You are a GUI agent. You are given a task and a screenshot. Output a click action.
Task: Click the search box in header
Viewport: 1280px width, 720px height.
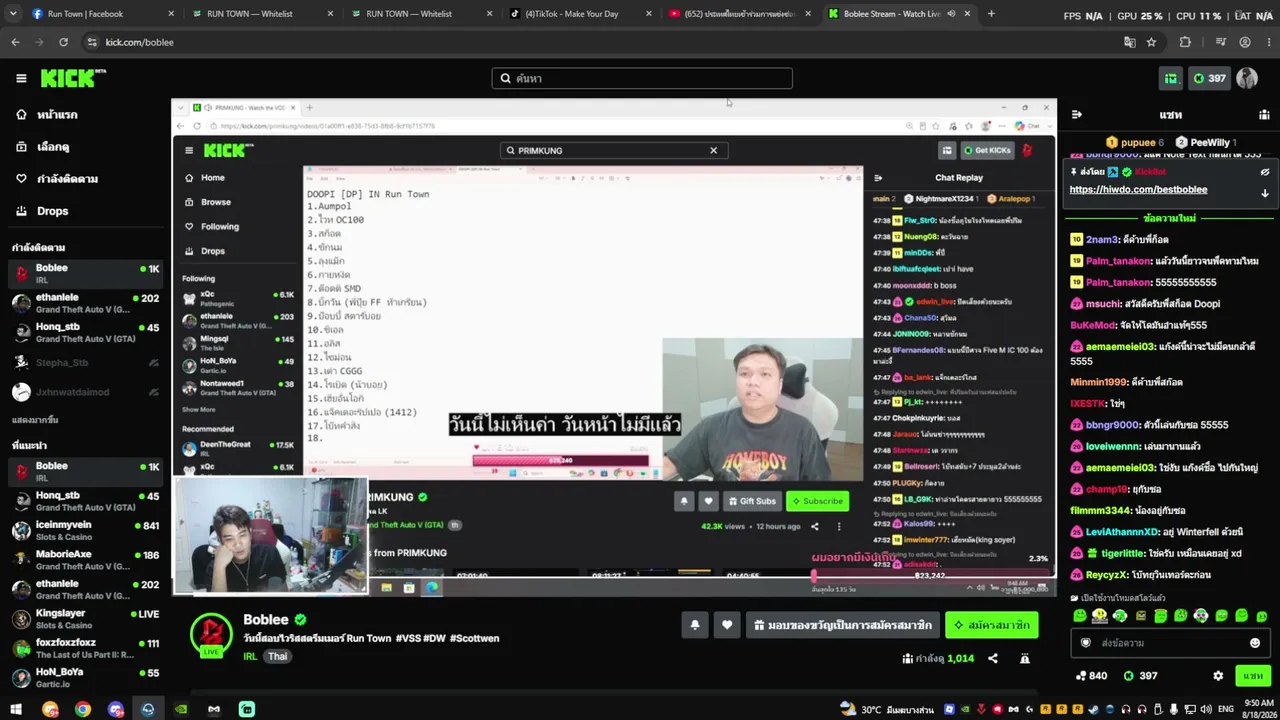coord(642,78)
